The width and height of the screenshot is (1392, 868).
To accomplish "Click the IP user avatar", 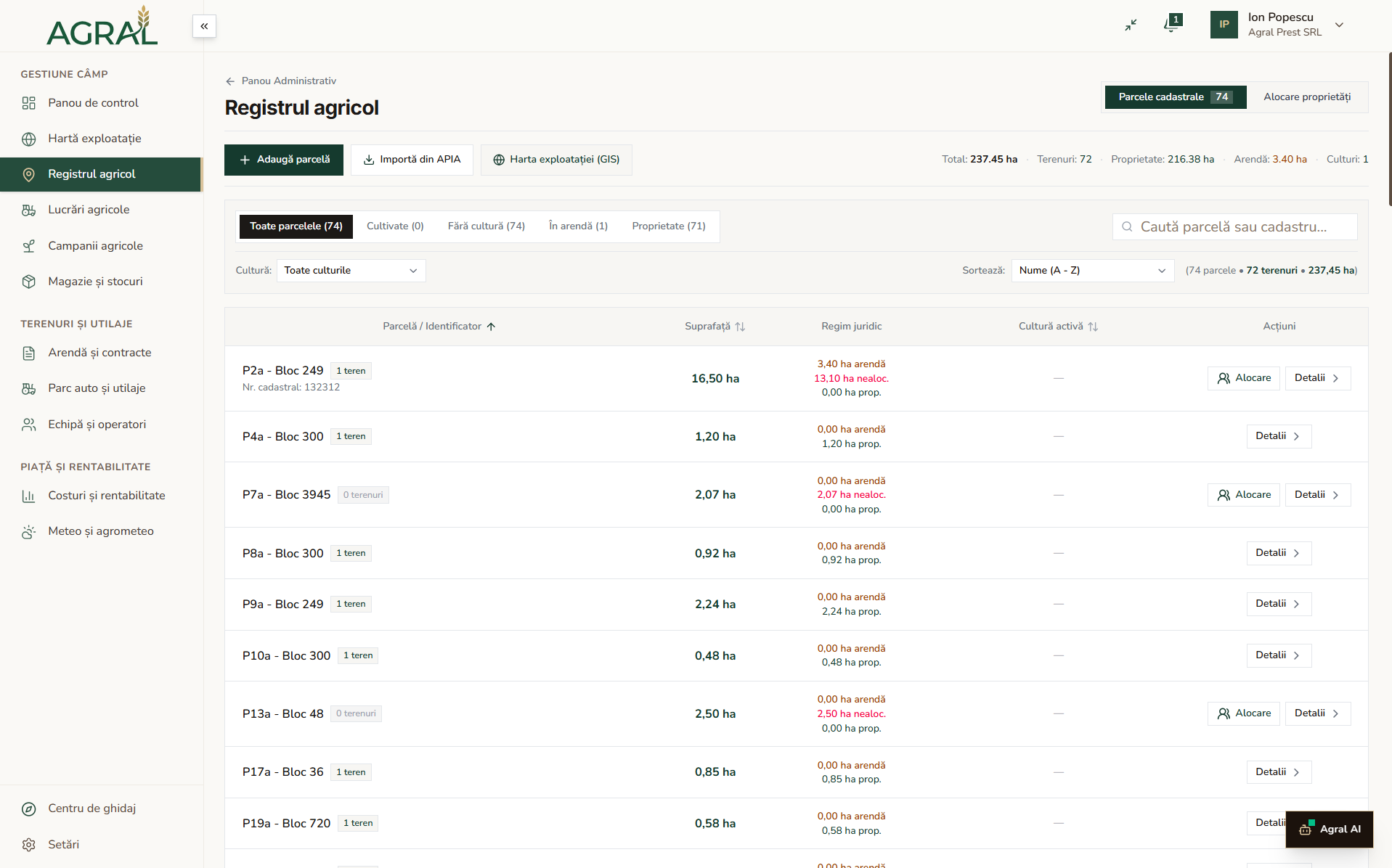I will pos(1224,25).
